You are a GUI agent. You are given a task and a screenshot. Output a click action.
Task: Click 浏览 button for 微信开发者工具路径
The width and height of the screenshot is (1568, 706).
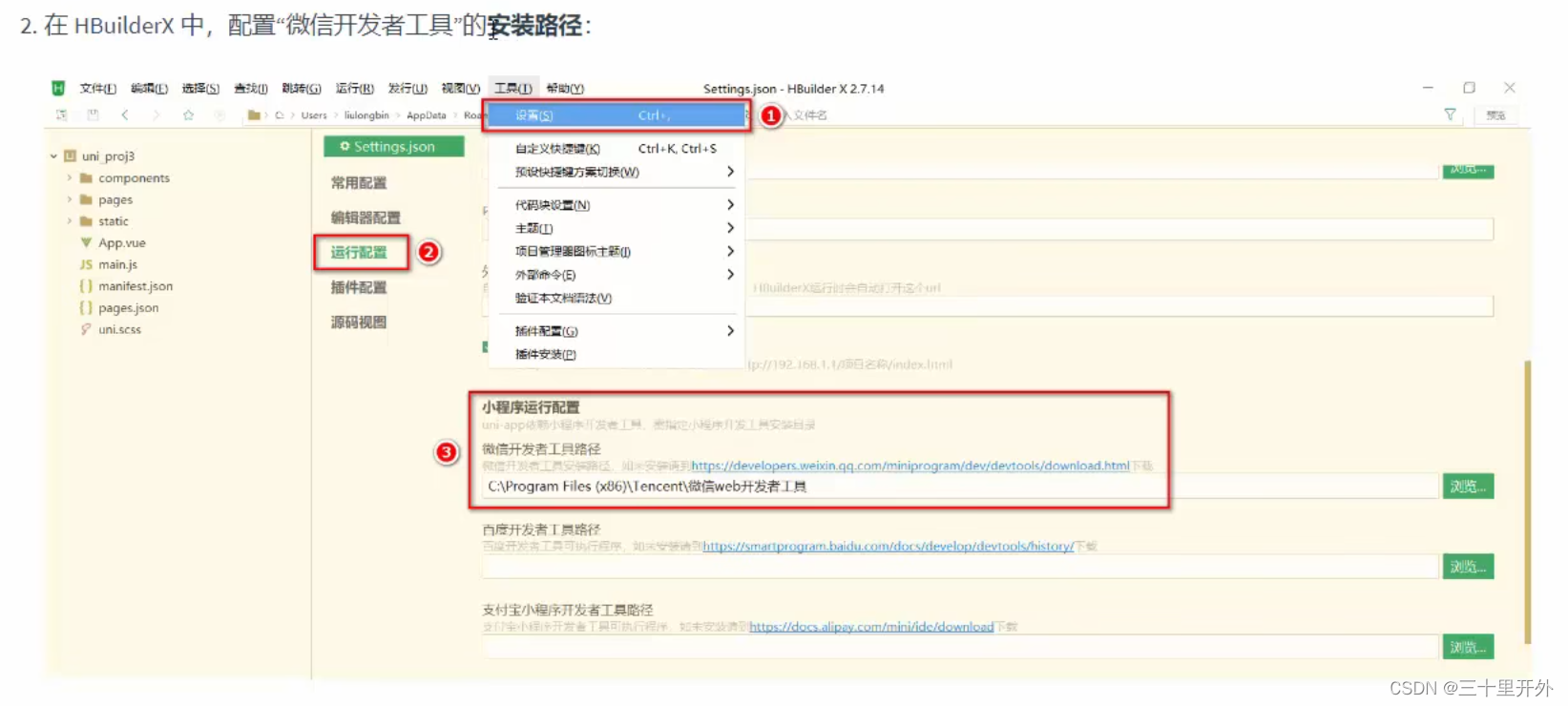1468,487
